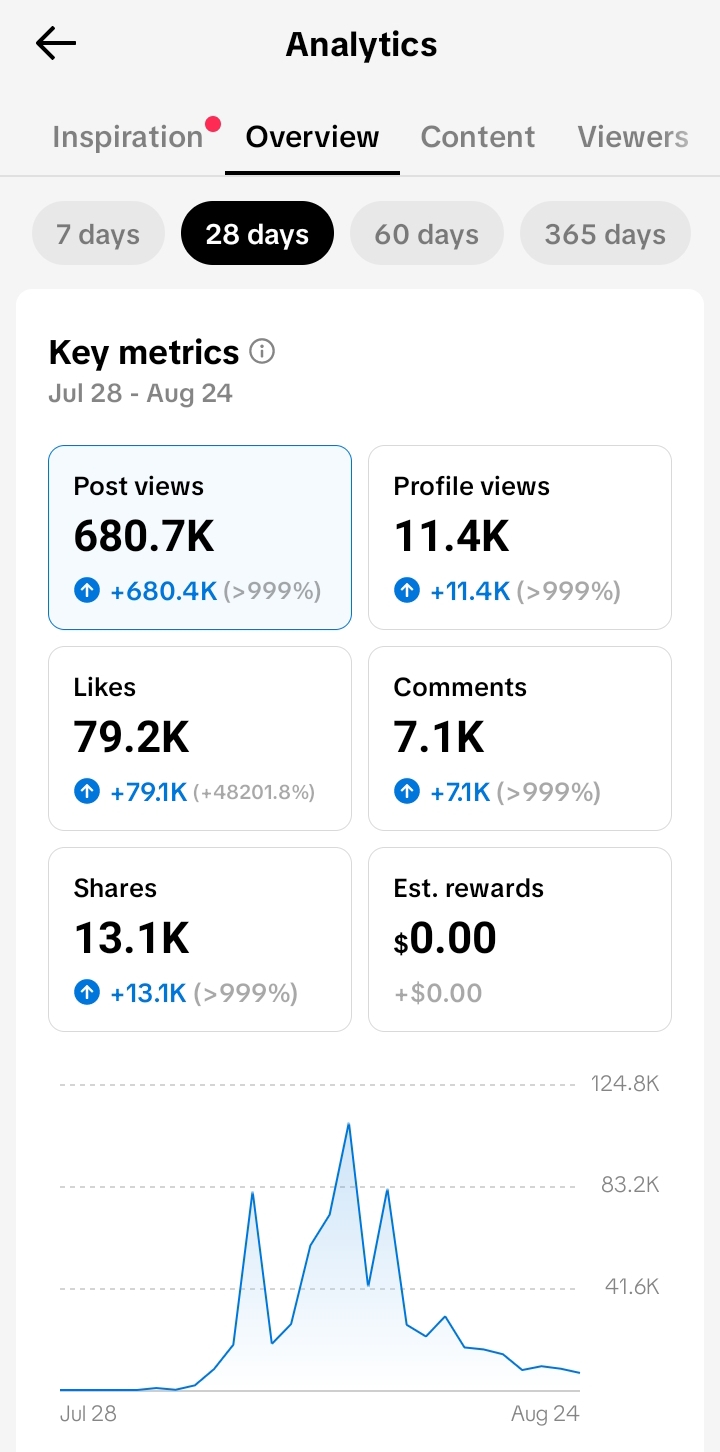
Task: Open the Key metrics info icon
Action: coord(262,352)
